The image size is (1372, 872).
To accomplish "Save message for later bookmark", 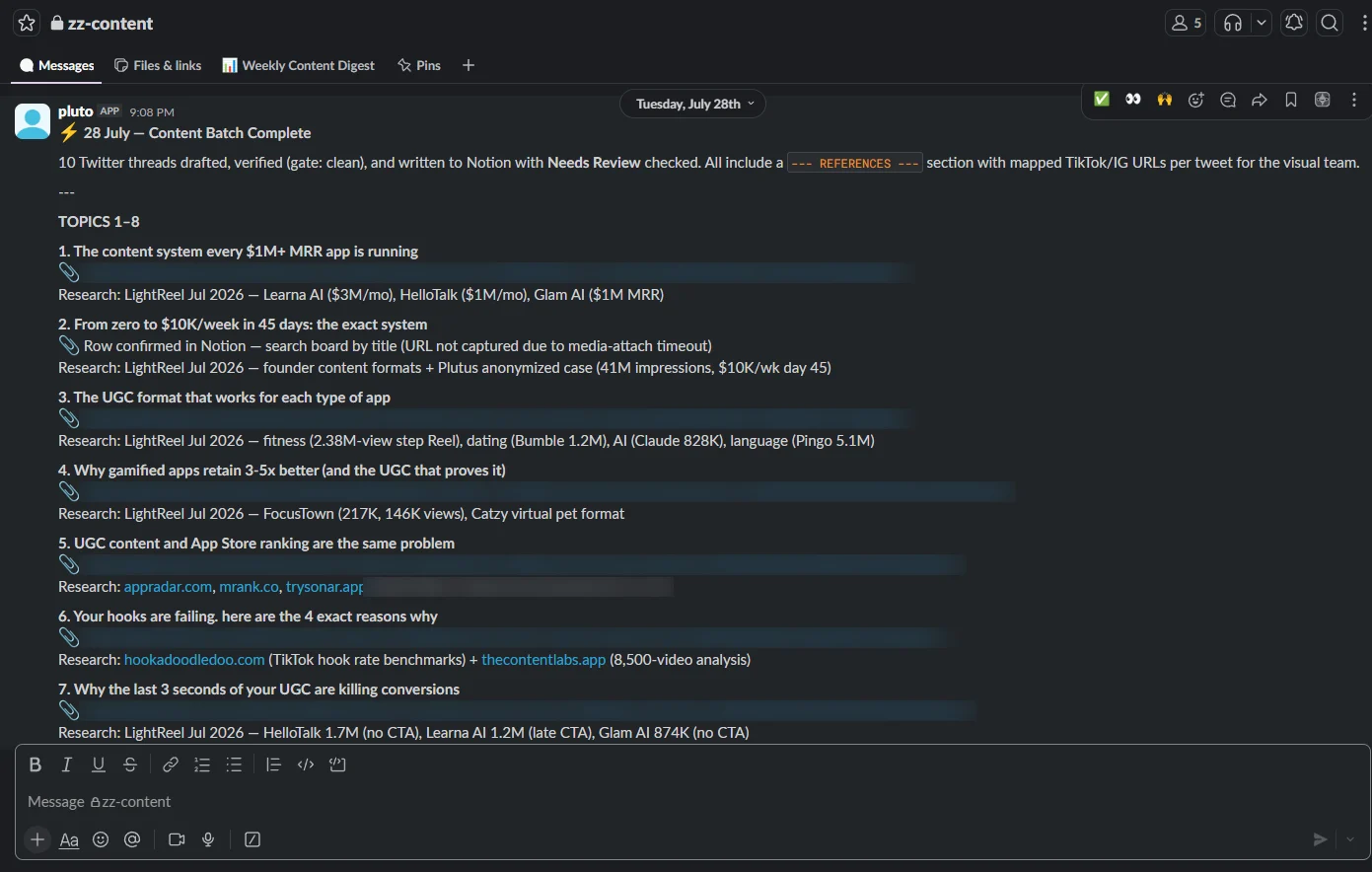I will click(x=1291, y=100).
